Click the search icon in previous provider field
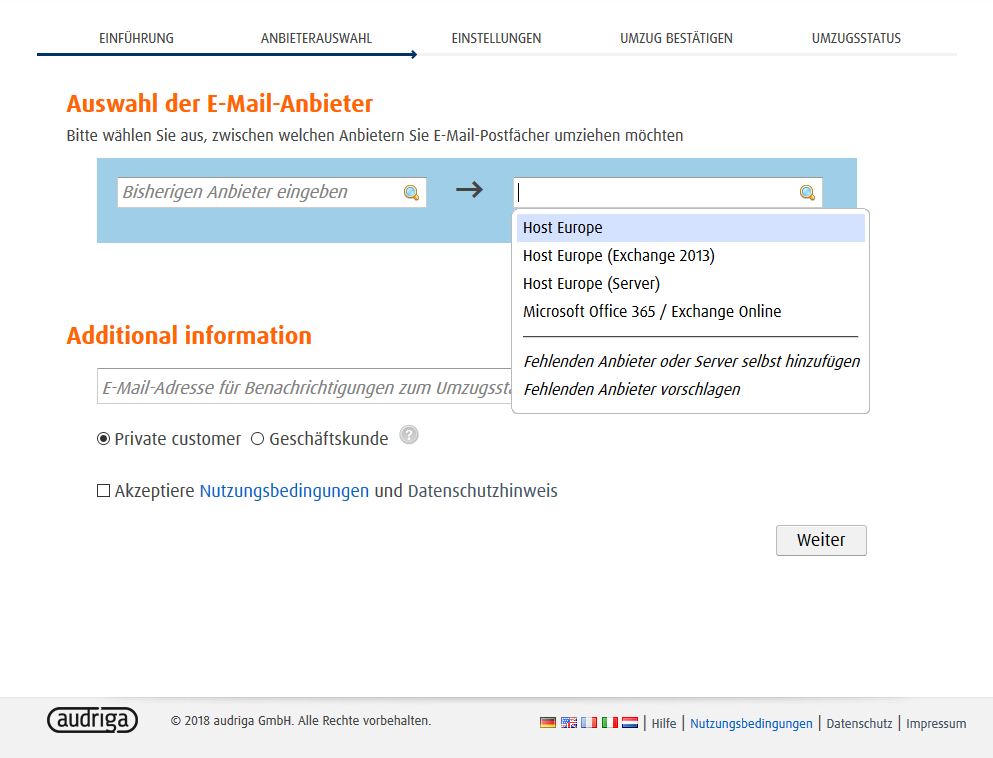 pyautogui.click(x=411, y=193)
